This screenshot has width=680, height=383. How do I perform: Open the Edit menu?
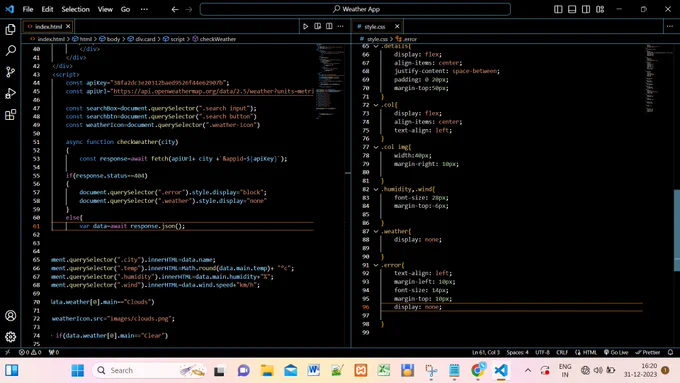pos(47,9)
